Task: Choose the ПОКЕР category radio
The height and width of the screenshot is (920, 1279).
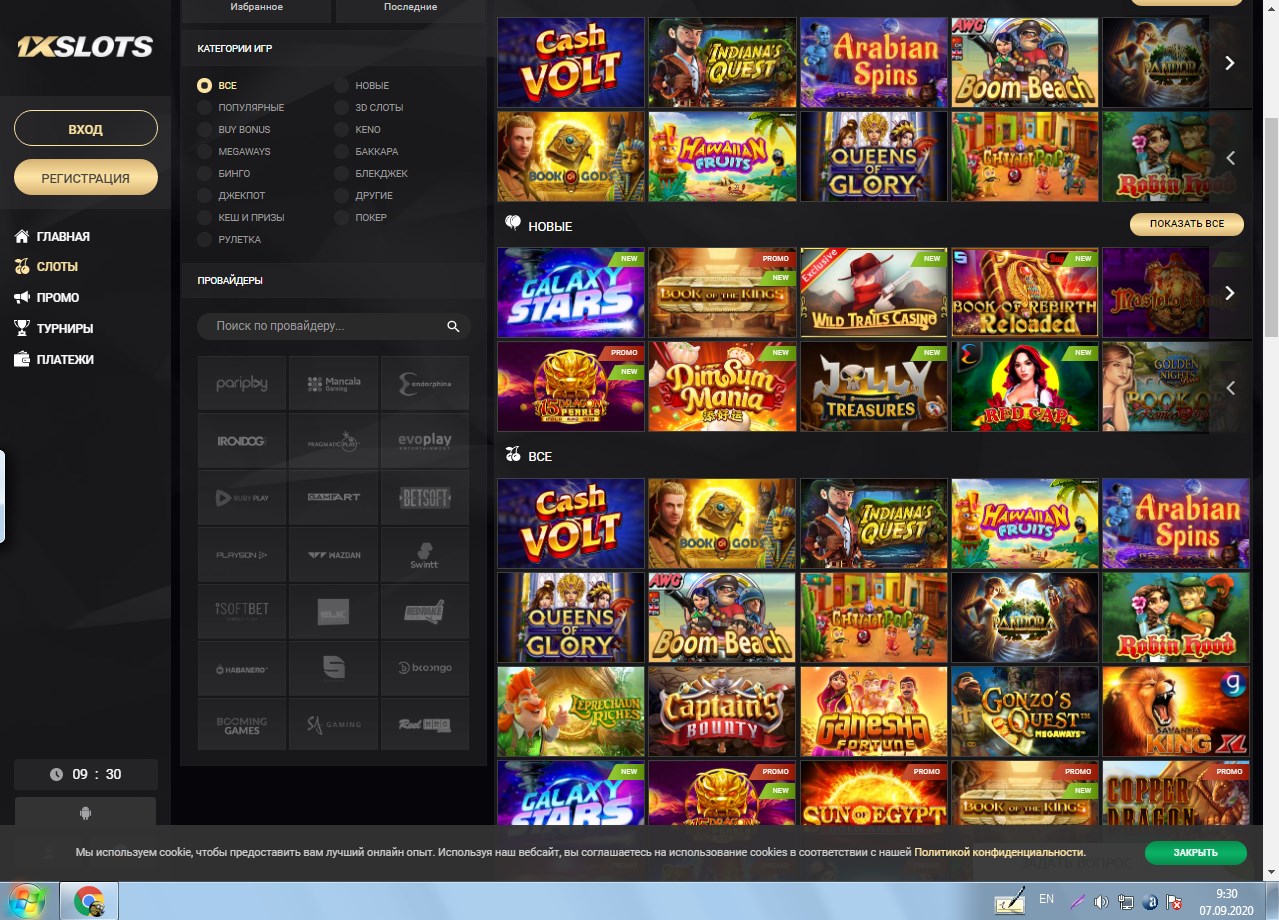Action: point(341,218)
